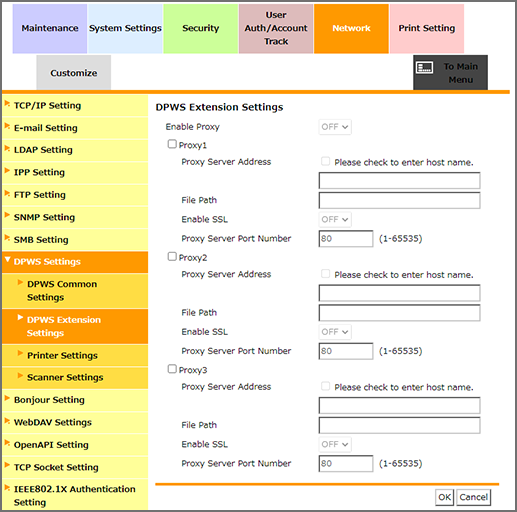Click the Proxy1 File Path field
The width and height of the screenshot is (517, 512).
399,200
